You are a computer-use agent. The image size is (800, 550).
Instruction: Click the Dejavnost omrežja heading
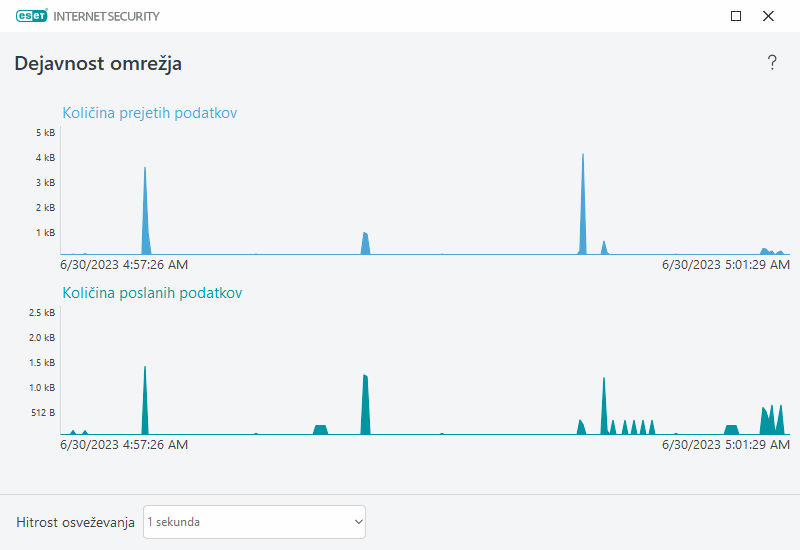pos(98,64)
